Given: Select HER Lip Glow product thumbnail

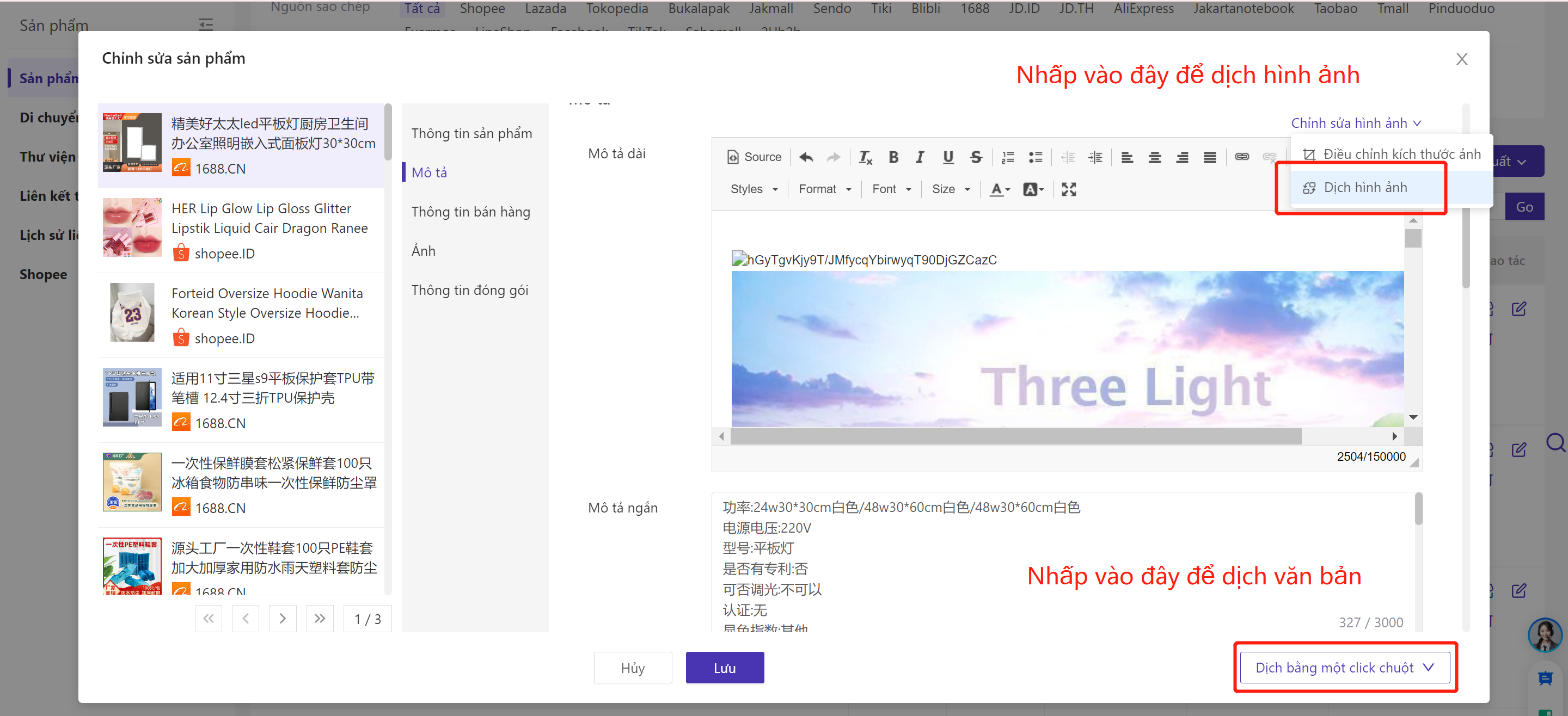Looking at the screenshot, I should (132, 227).
